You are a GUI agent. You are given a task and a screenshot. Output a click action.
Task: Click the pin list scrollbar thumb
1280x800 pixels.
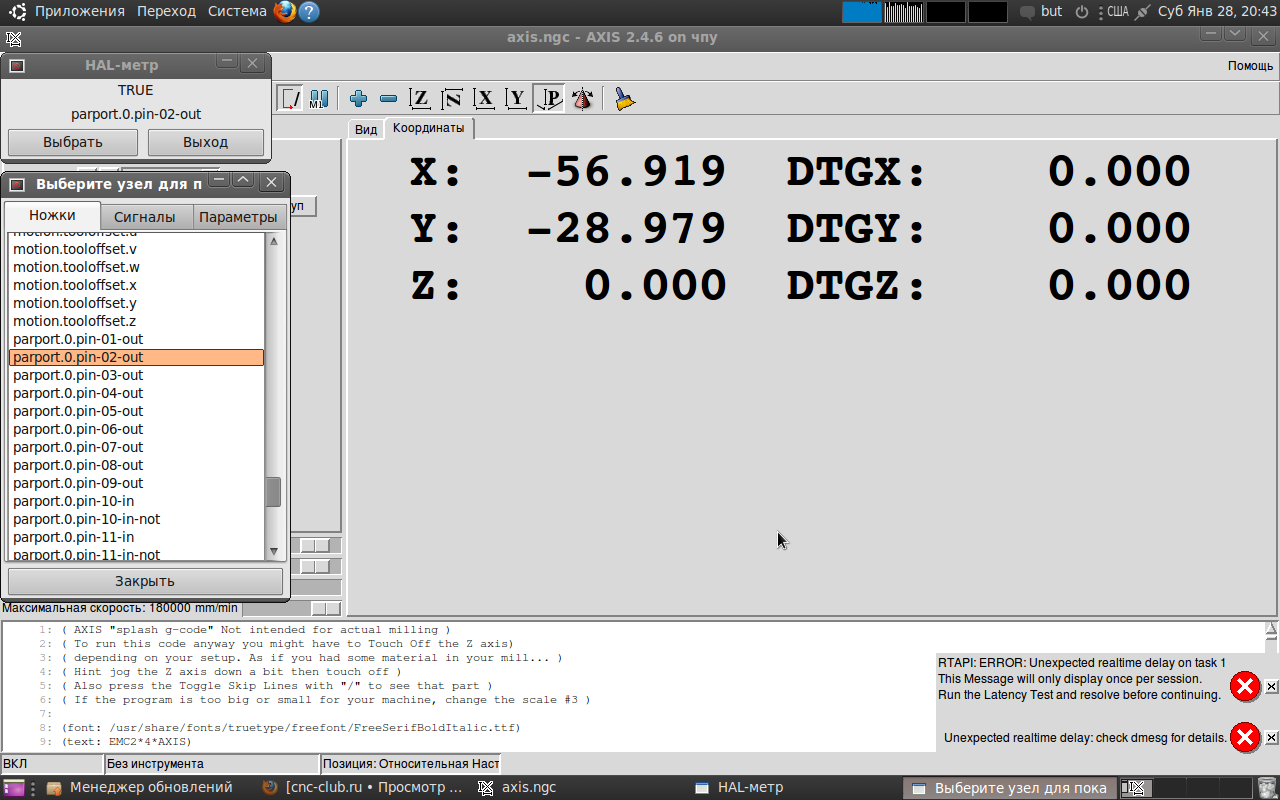(274, 492)
